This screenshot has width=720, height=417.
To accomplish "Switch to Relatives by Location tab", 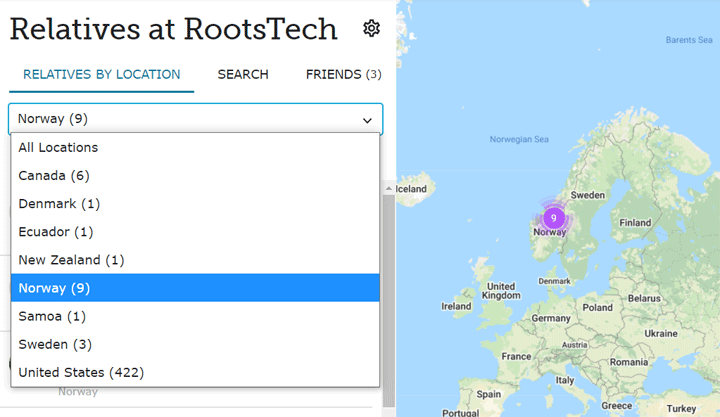I will [101, 74].
